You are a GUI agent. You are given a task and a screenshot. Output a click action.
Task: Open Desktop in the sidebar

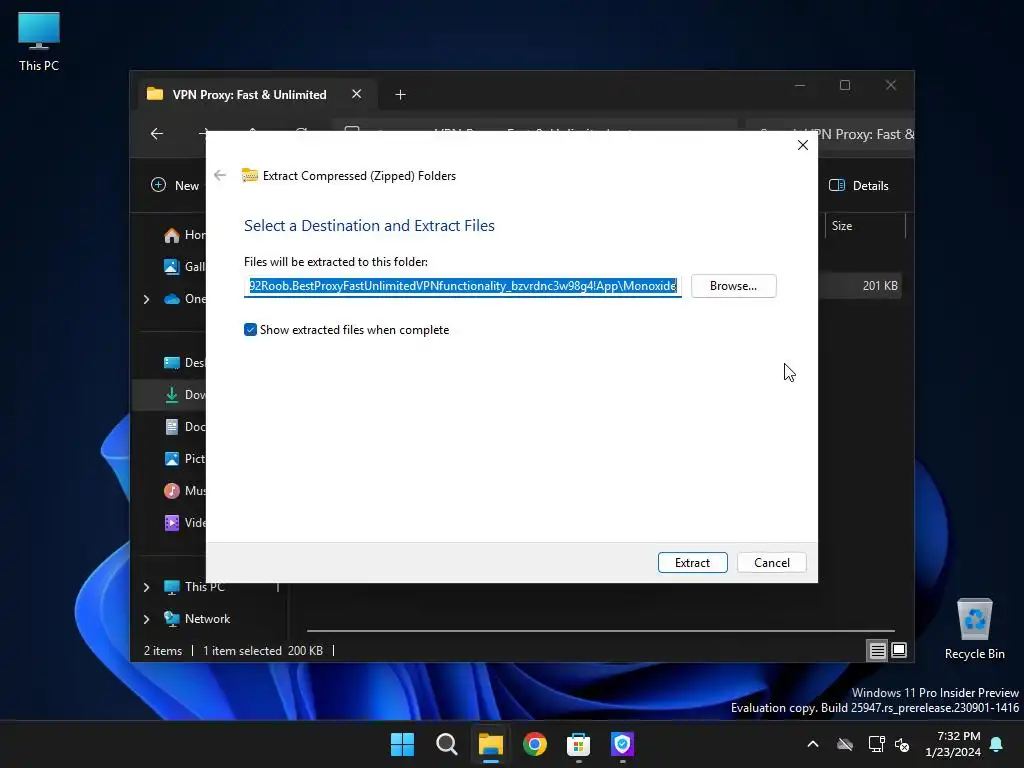coord(184,362)
